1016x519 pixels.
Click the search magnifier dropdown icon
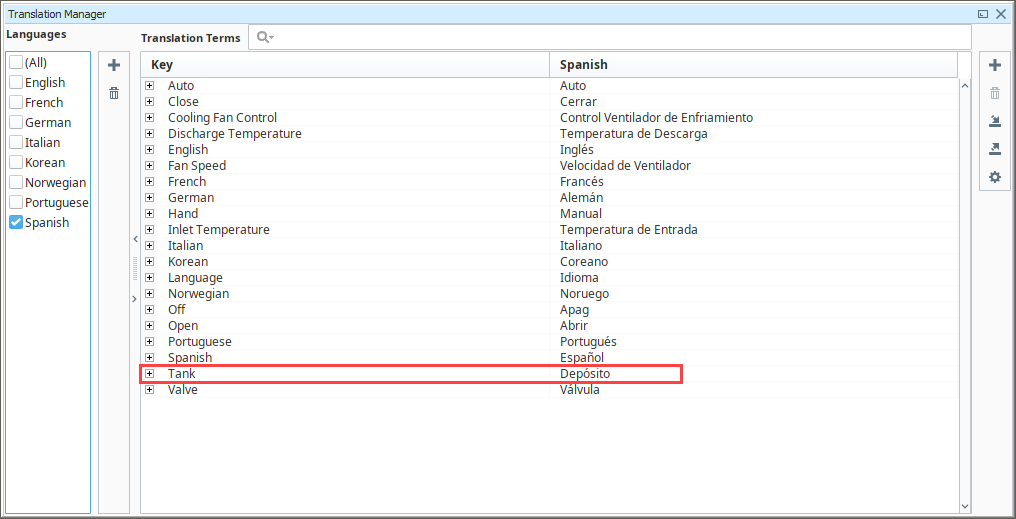point(265,38)
